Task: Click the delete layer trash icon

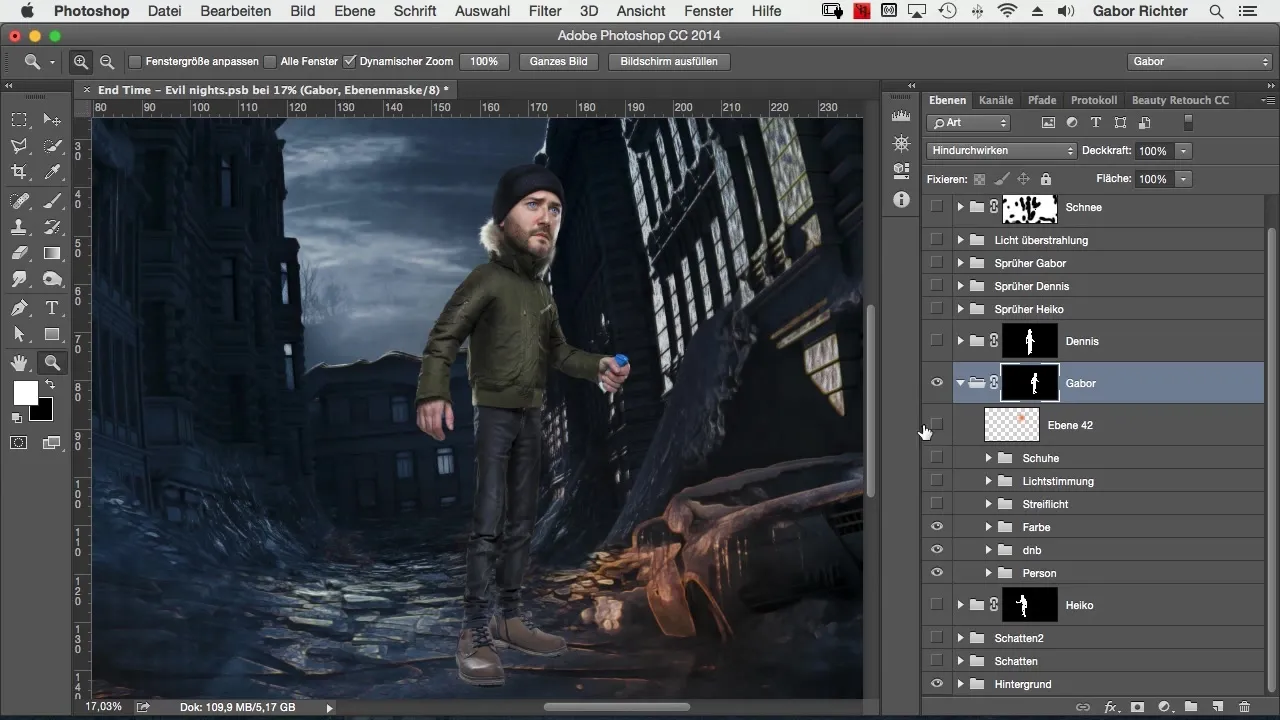Action: (1244, 707)
